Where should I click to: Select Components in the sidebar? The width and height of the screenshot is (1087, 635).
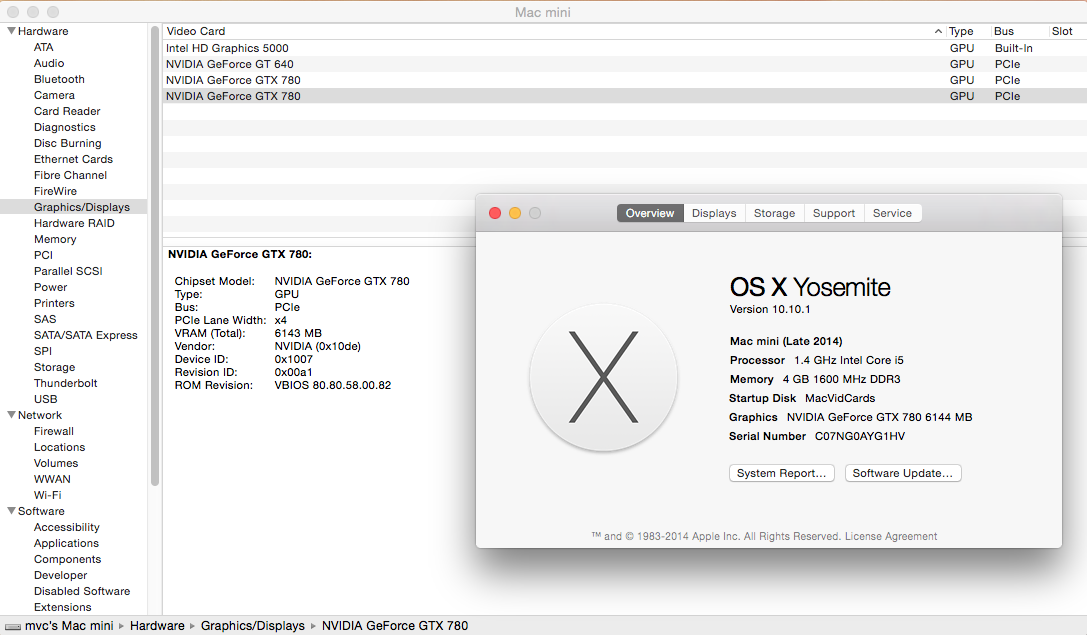(67, 559)
